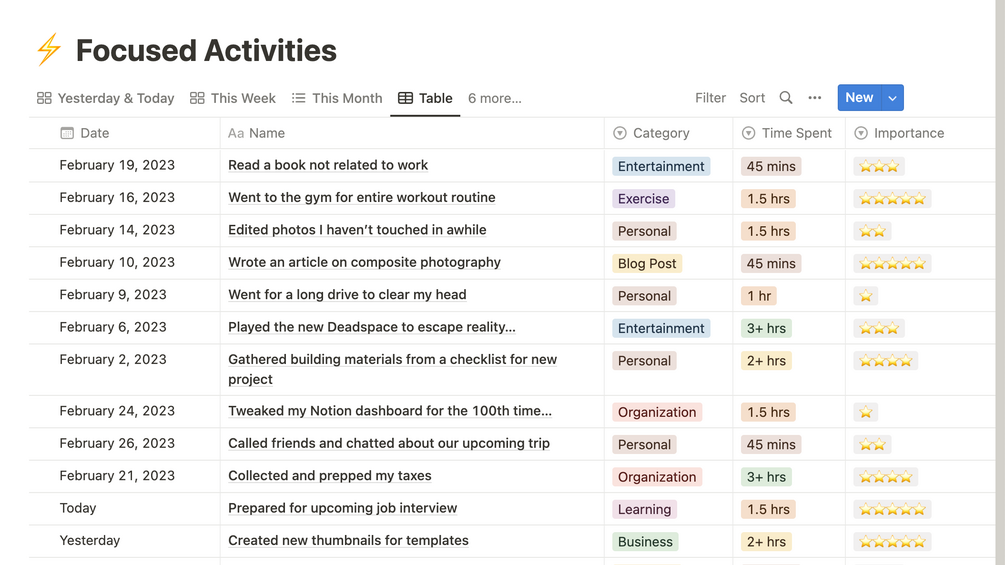Click the Filter button
The height and width of the screenshot is (565, 1005).
pyautogui.click(x=710, y=98)
